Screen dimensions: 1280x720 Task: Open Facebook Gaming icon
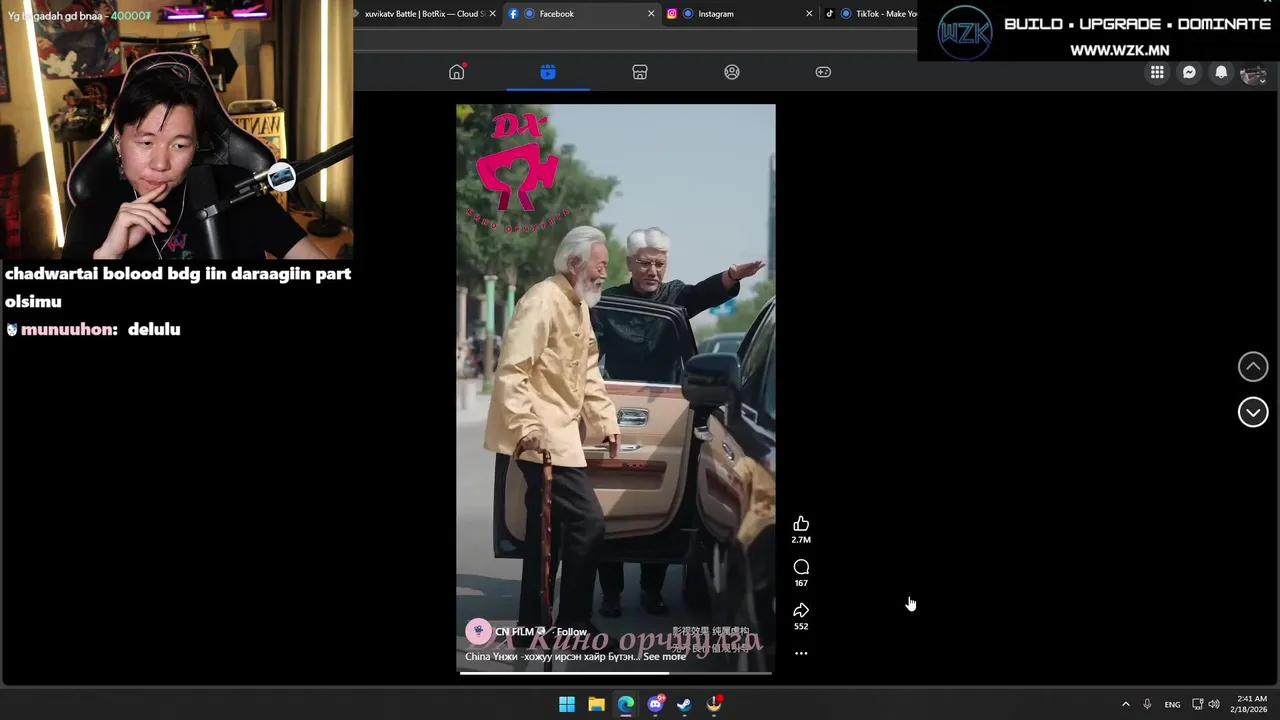pyautogui.click(x=823, y=72)
